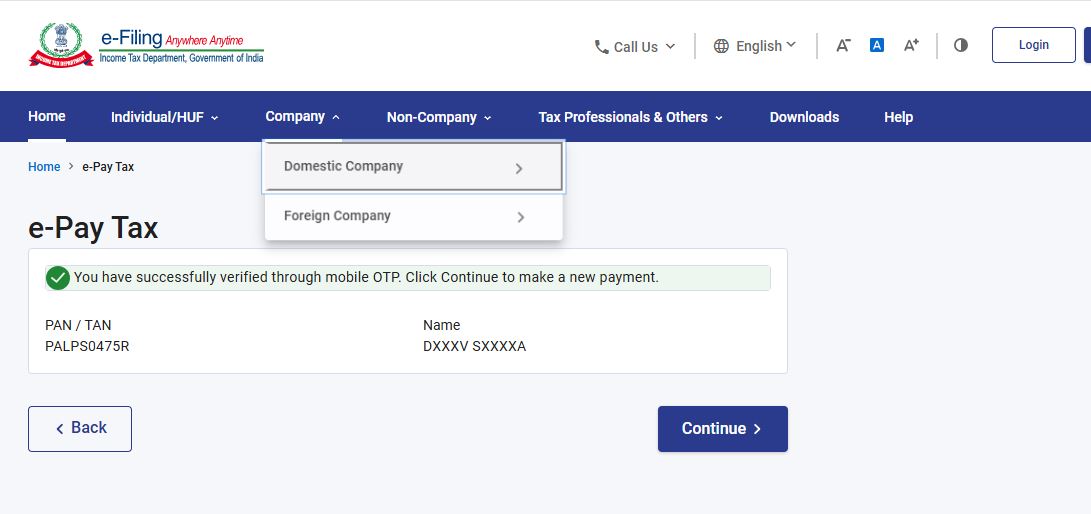
Task: Open the Non-Company dropdown menu
Action: point(439,117)
